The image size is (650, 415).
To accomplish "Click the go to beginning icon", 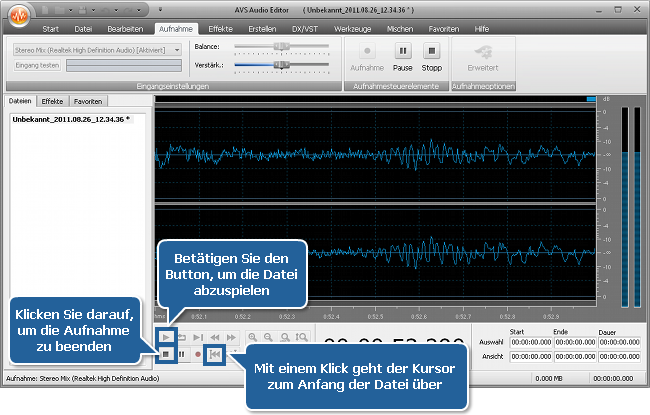I will pos(215,354).
